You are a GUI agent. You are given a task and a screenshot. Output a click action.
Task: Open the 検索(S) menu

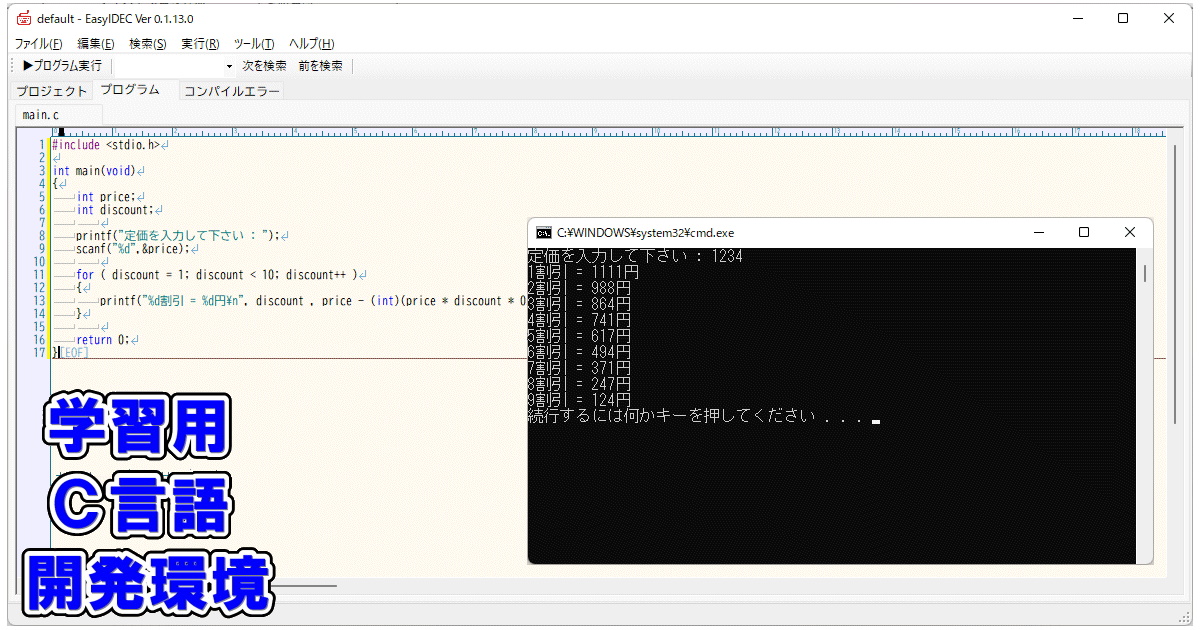(148, 44)
